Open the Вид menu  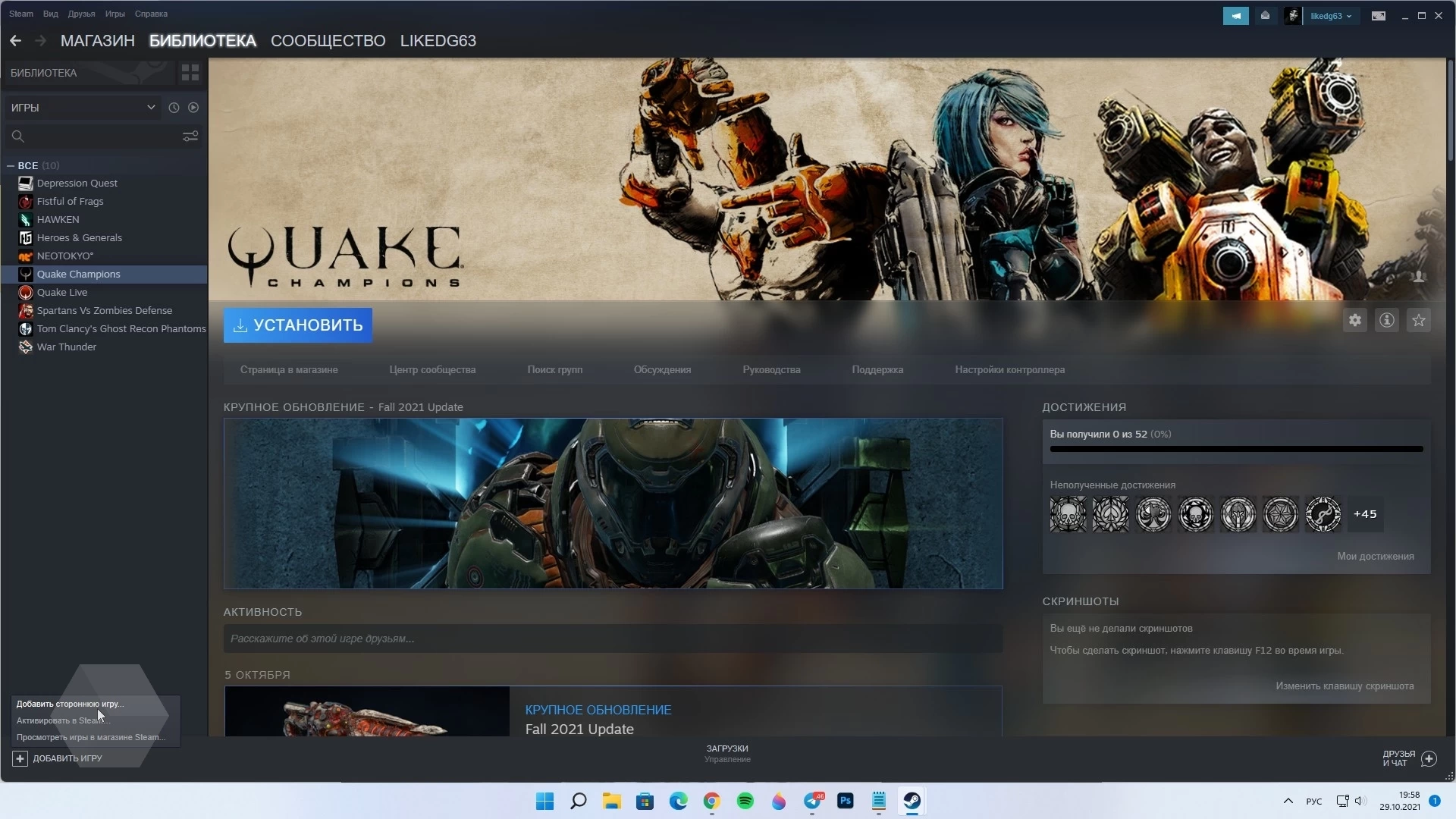tap(51, 14)
